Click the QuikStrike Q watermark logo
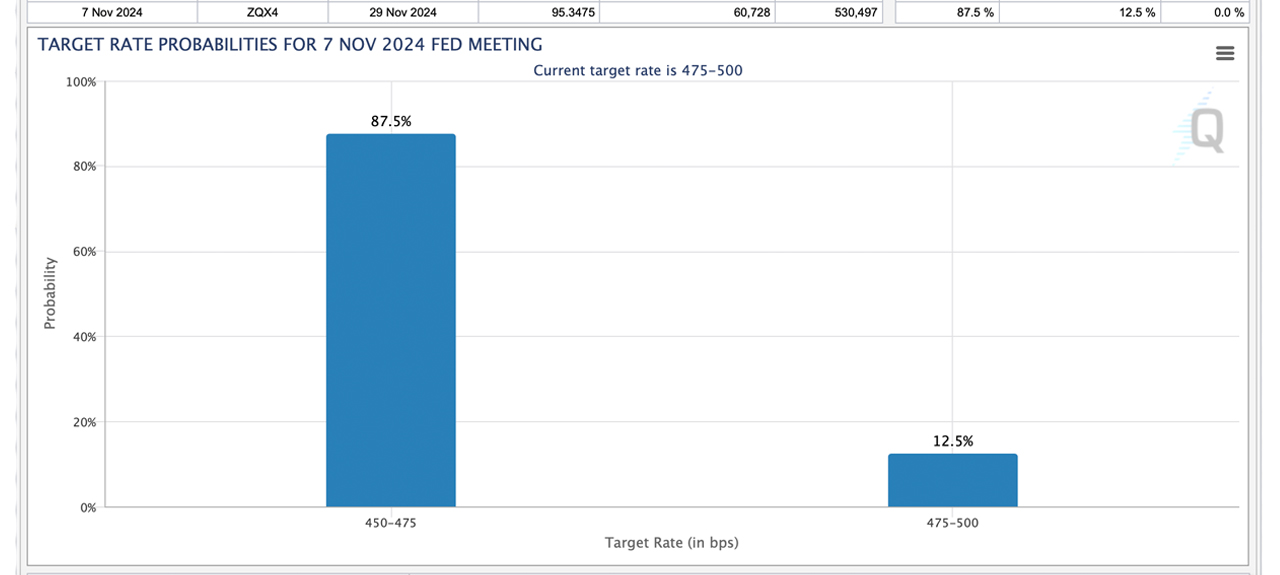This screenshot has height=575, width=1280. pyautogui.click(x=1202, y=129)
